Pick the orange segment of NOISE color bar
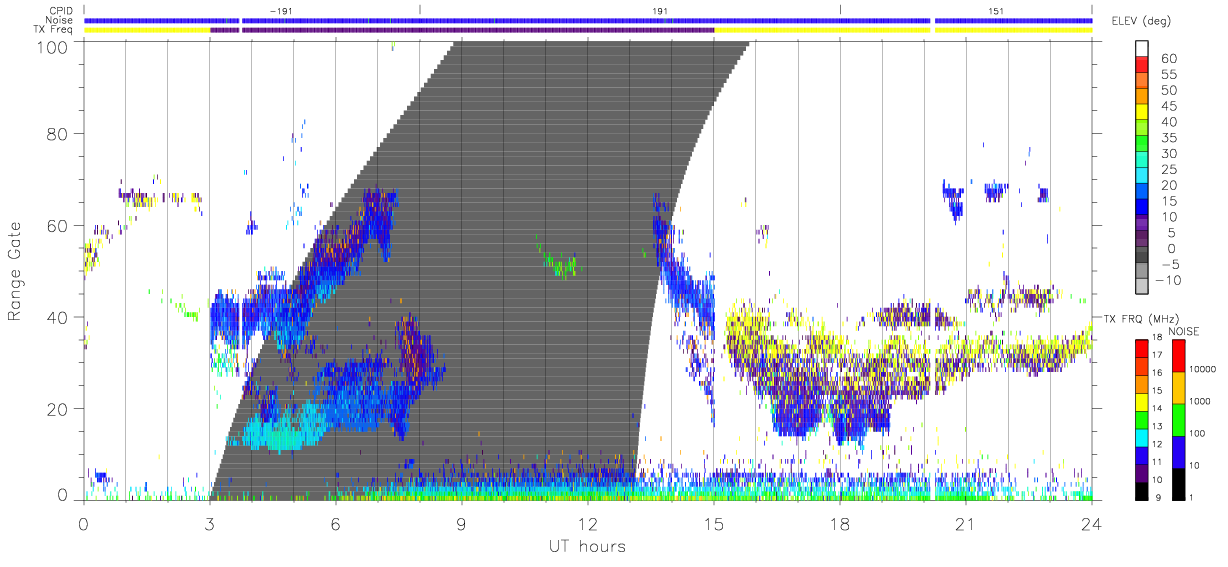Viewport: 1228px width, 567px height. [x=1177, y=387]
